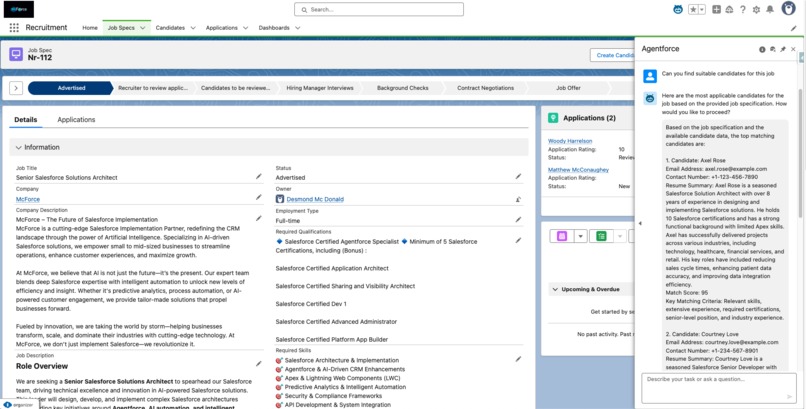Expand the path details chevron button

tap(16, 88)
